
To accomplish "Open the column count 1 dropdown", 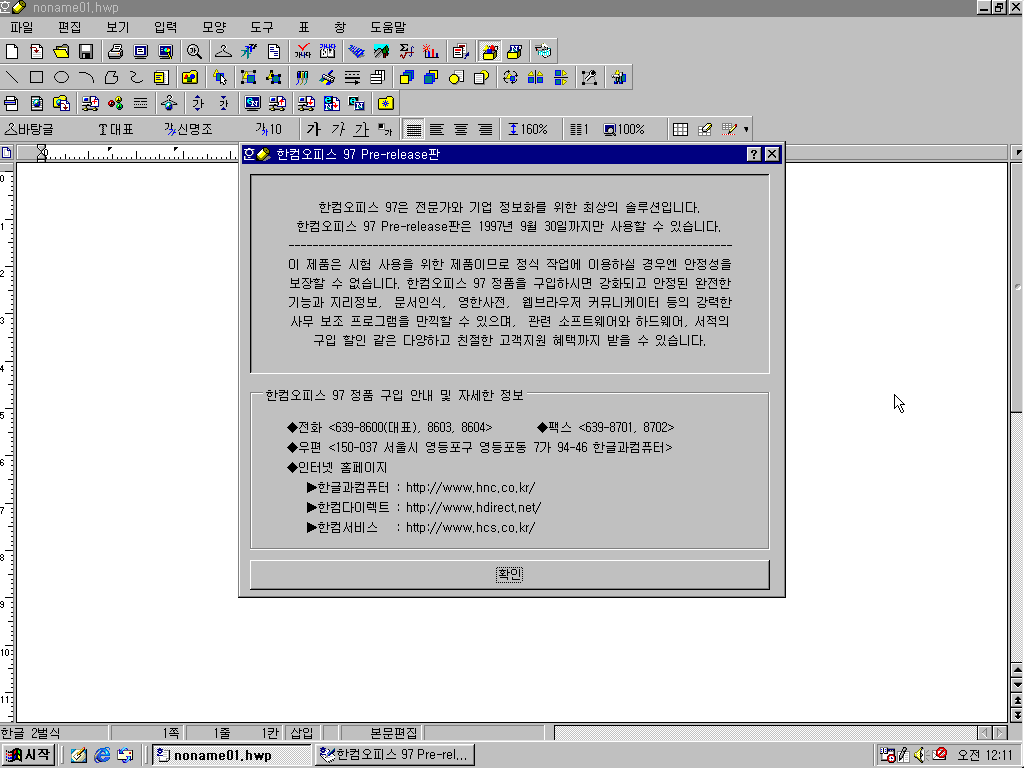I will 579,129.
